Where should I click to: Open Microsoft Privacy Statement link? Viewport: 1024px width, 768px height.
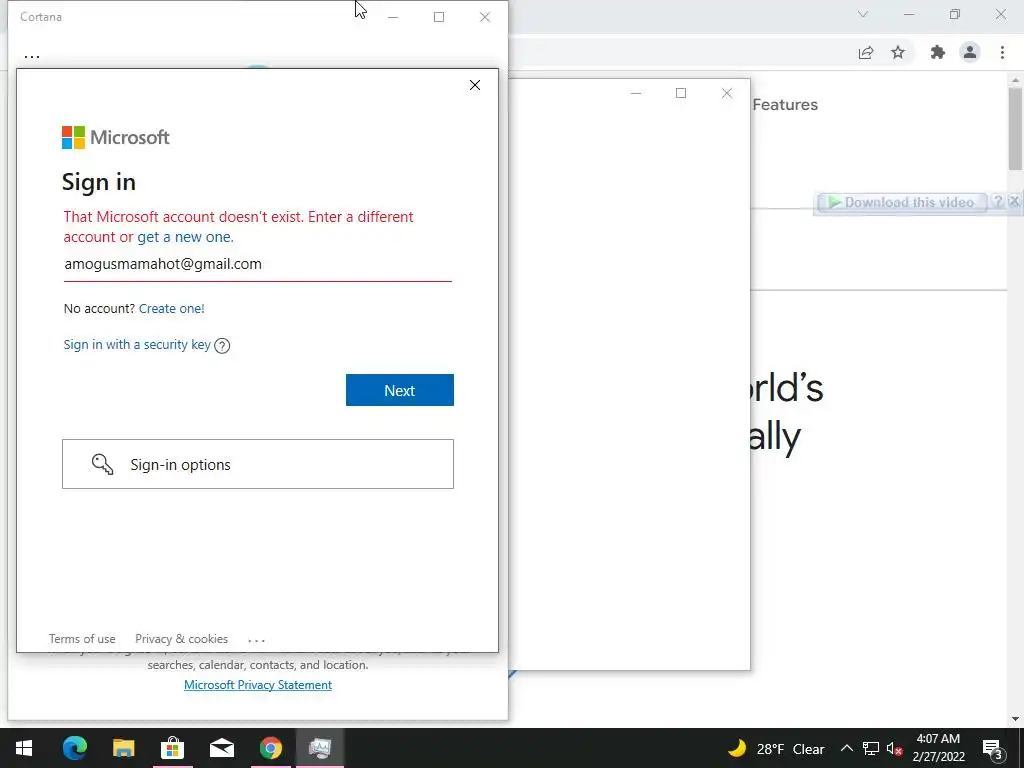[258, 684]
